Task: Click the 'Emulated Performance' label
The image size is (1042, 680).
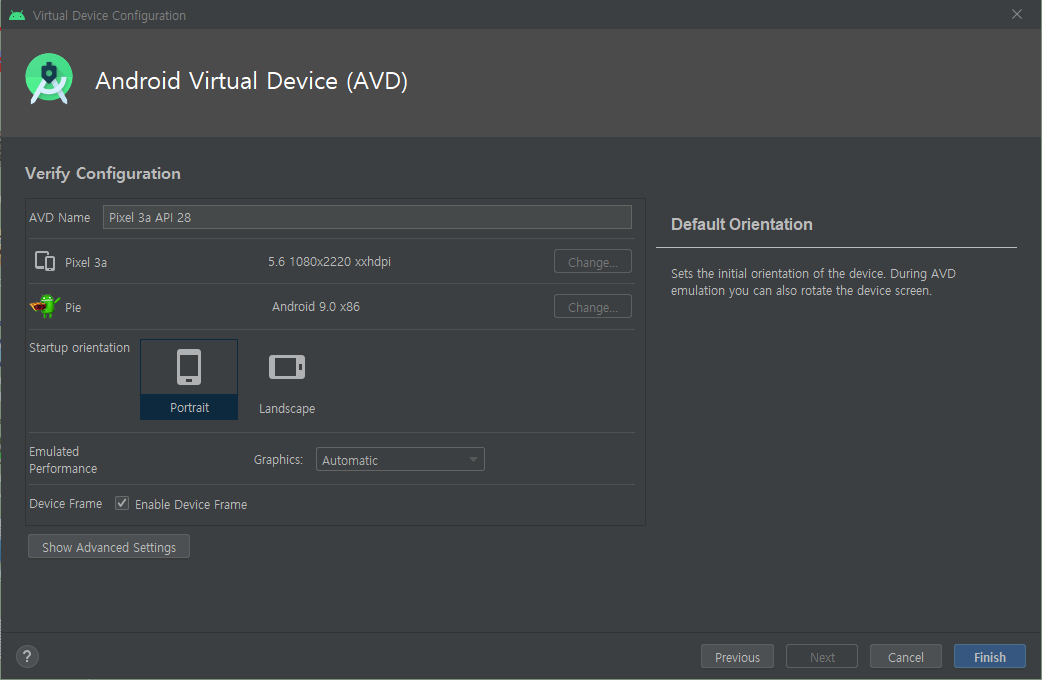Action: [63, 460]
